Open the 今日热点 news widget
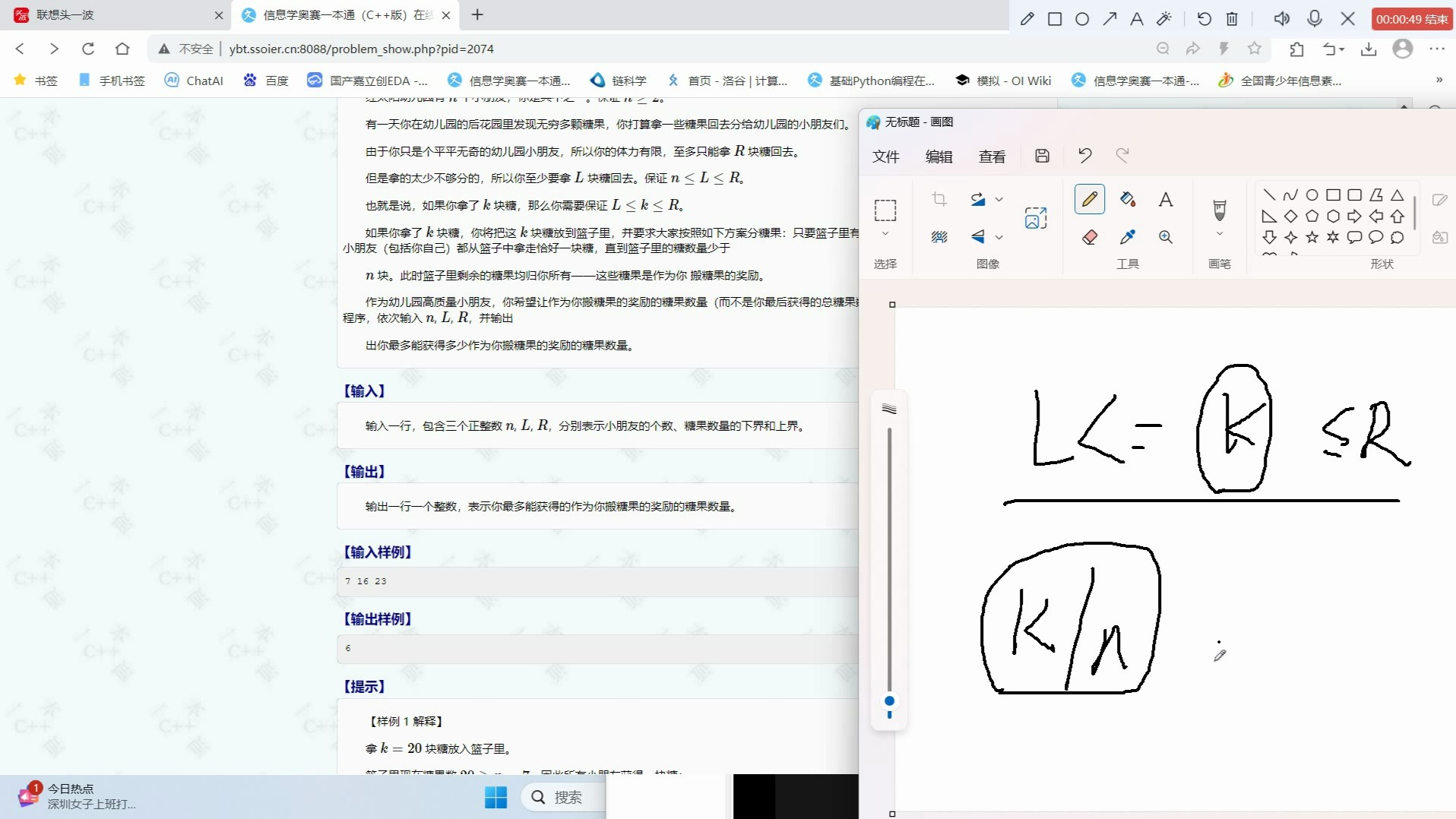Image resolution: width=1456 pixels, height=819 pixels. coord(78,796)
